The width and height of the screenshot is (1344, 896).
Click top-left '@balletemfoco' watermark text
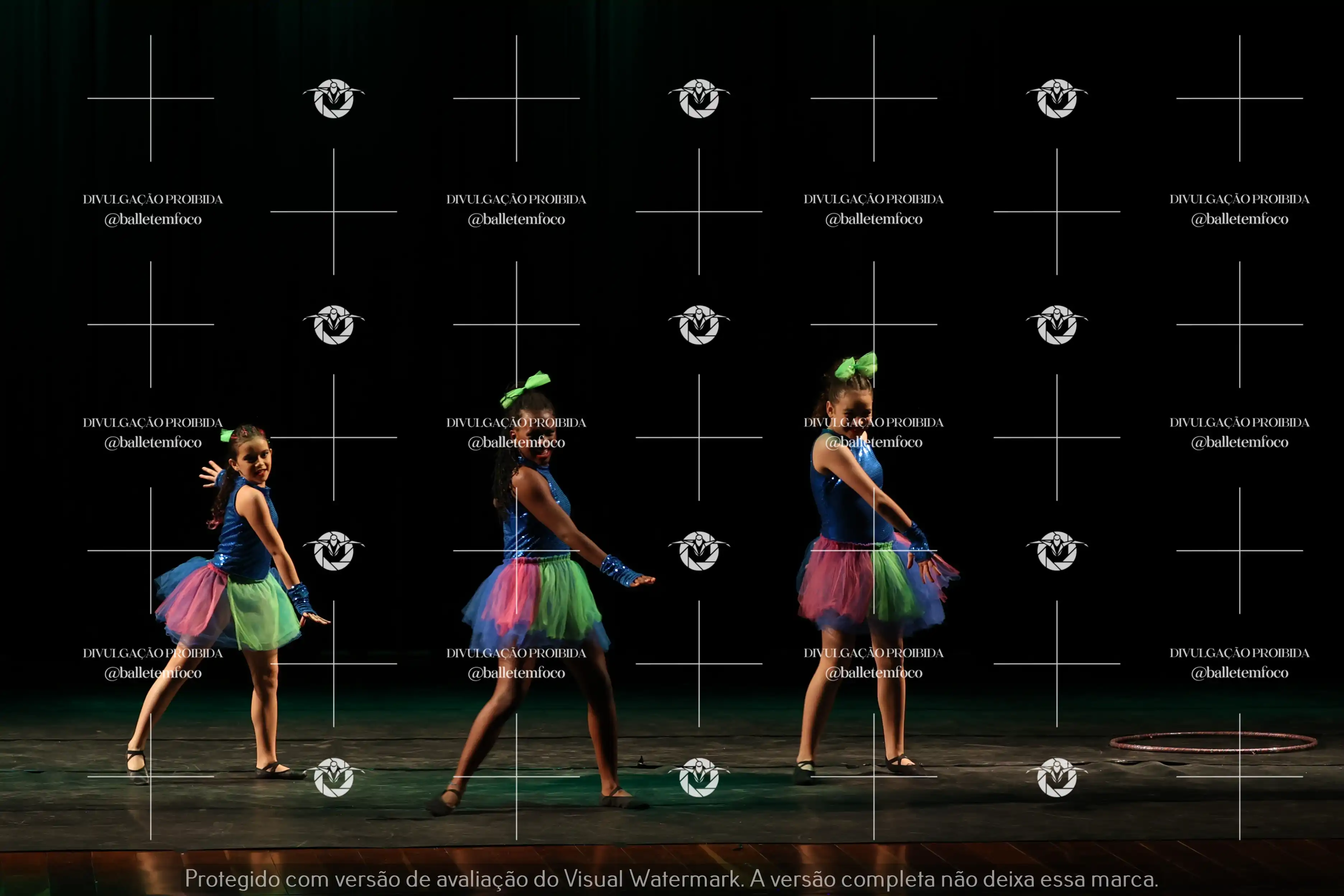pyautogui.click(x=153, y=219)
